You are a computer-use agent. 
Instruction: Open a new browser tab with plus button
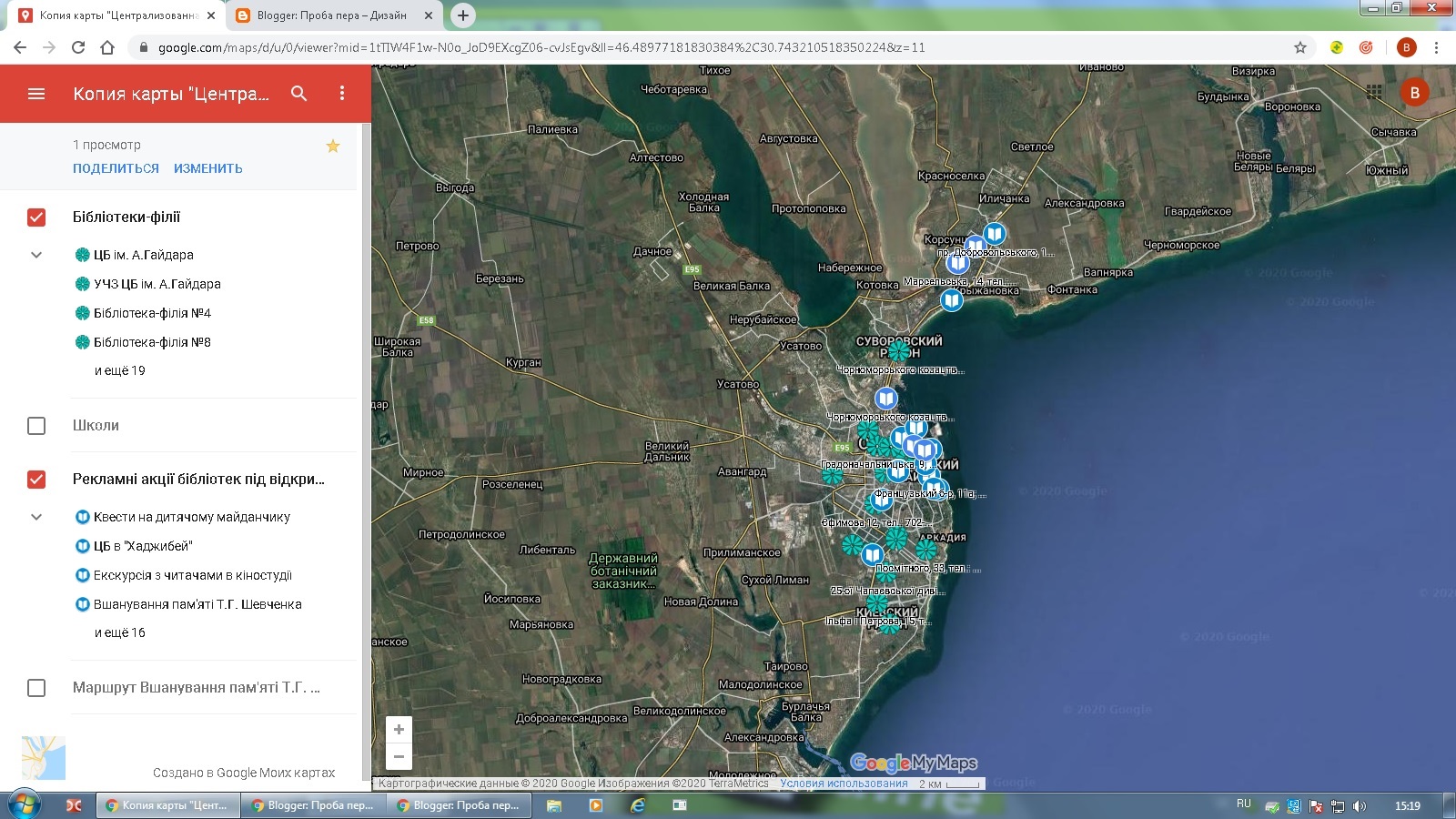tap(463, 15)
